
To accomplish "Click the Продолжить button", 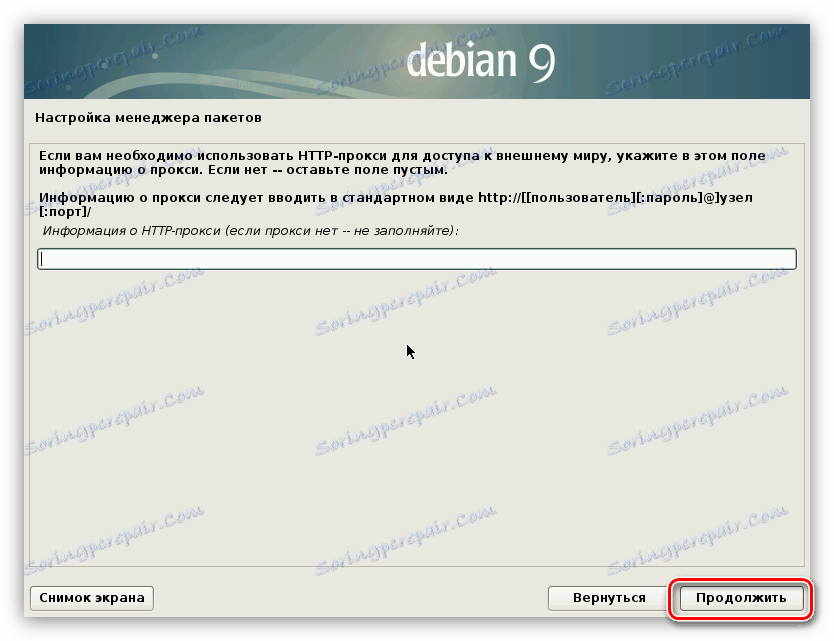I will 741,598.
